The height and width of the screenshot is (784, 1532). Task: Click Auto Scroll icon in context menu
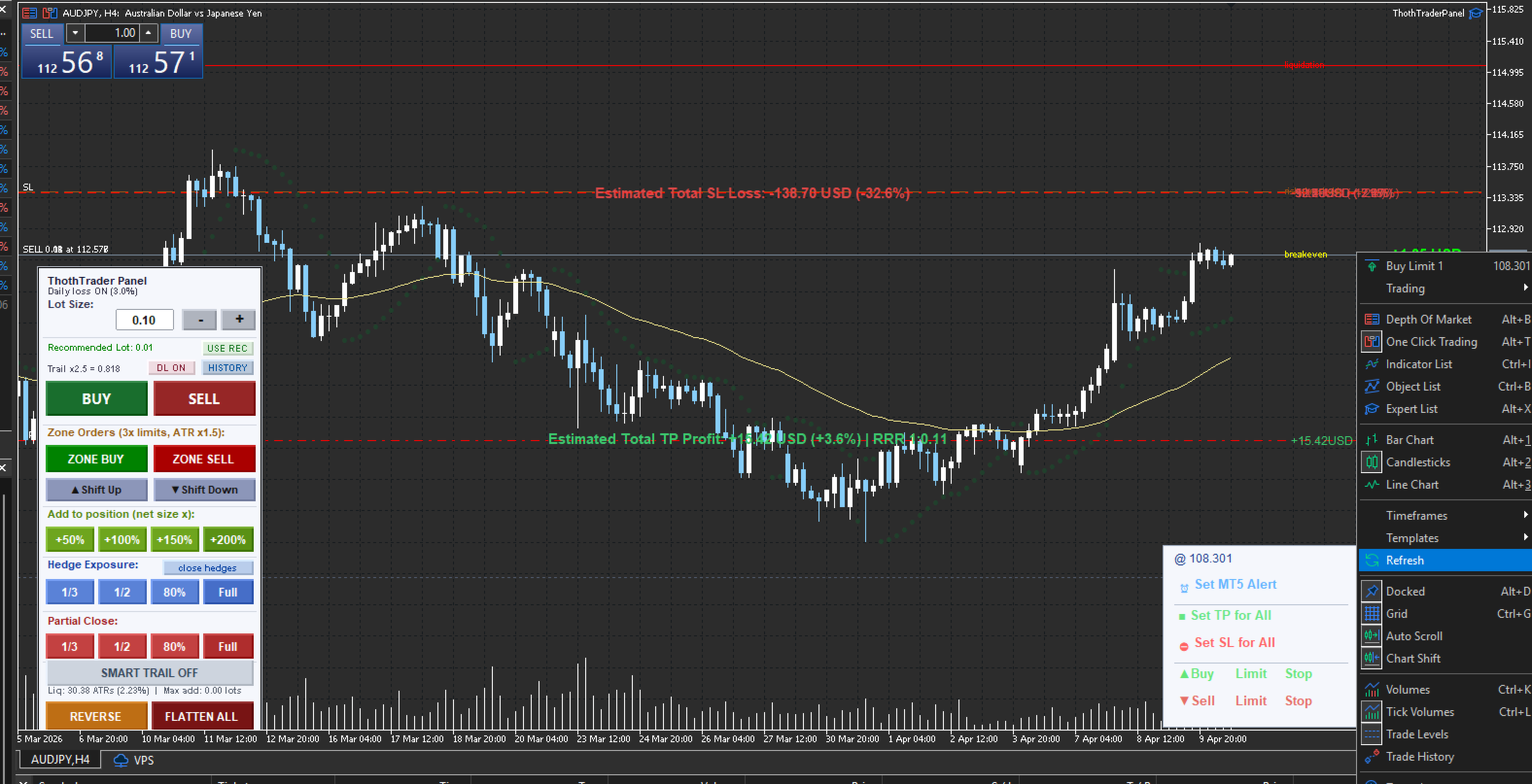coord(1372,636)
